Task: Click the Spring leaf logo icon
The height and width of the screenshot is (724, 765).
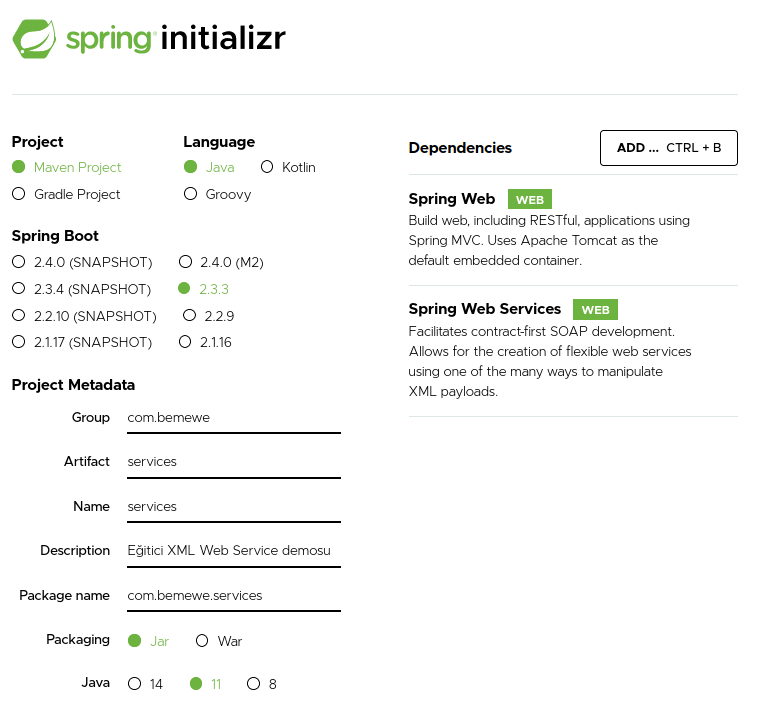Action: 34,38
